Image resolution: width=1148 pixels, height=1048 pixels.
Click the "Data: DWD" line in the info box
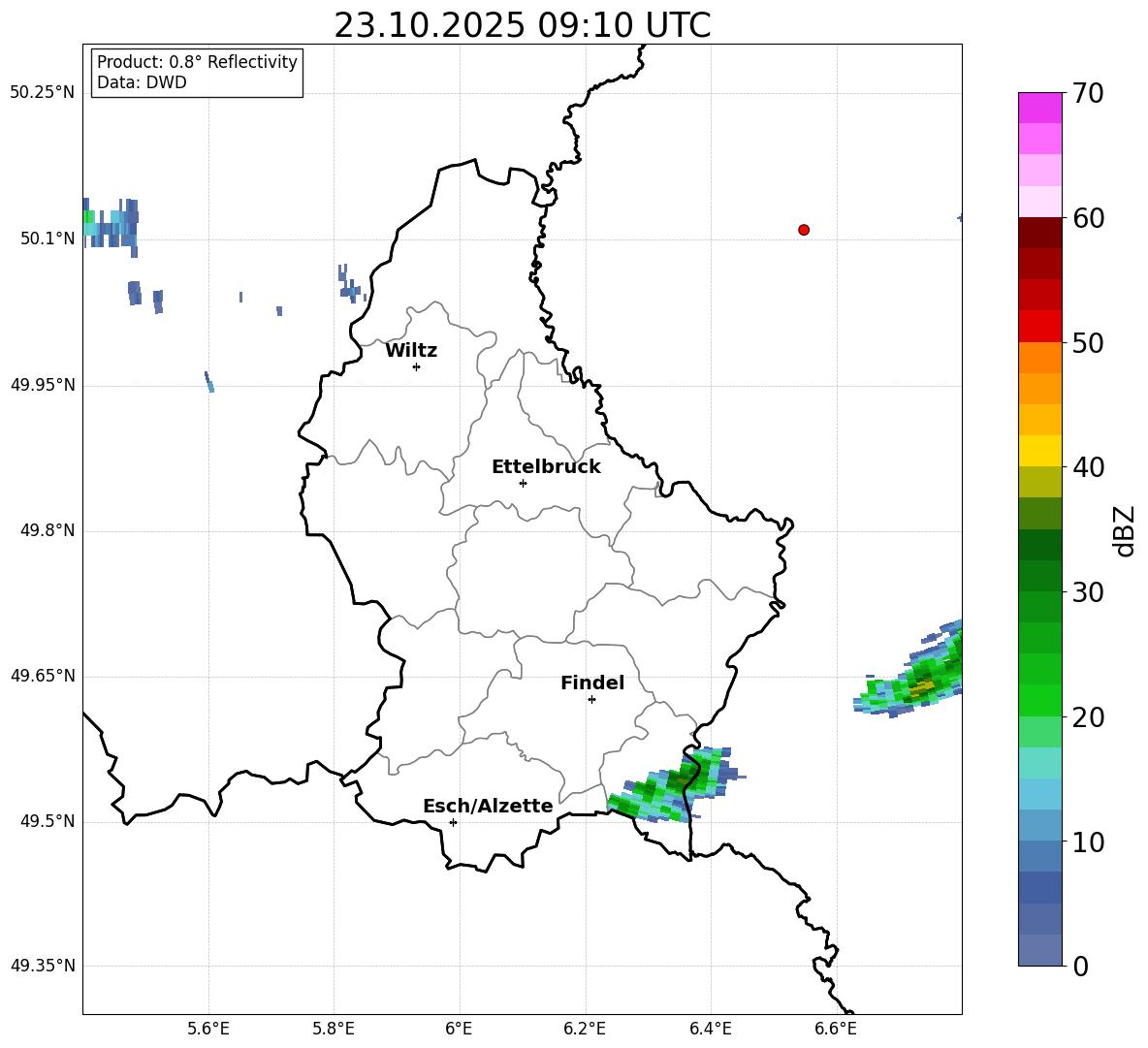coord(142,83)
